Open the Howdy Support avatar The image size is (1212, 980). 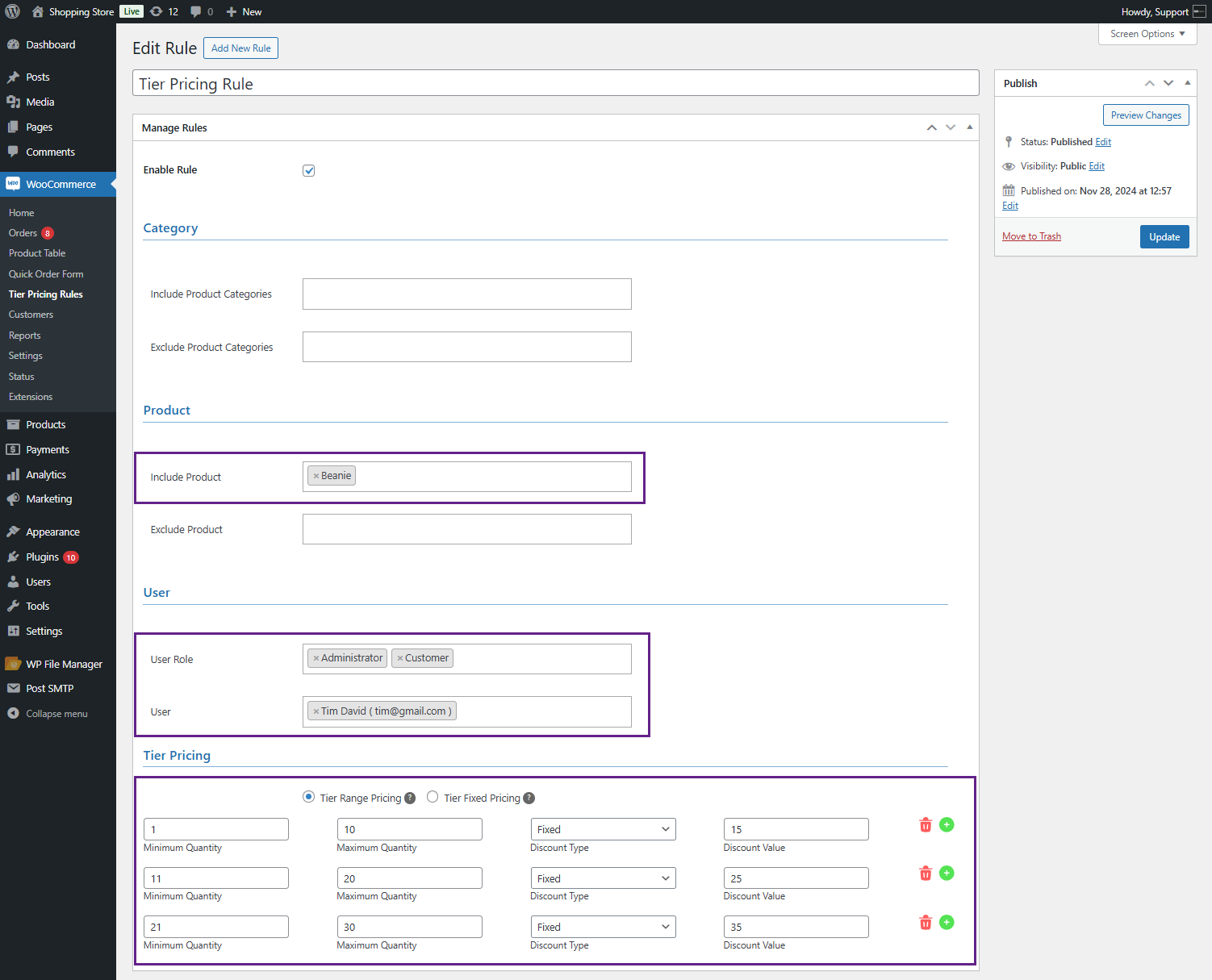coord(1199,11)
